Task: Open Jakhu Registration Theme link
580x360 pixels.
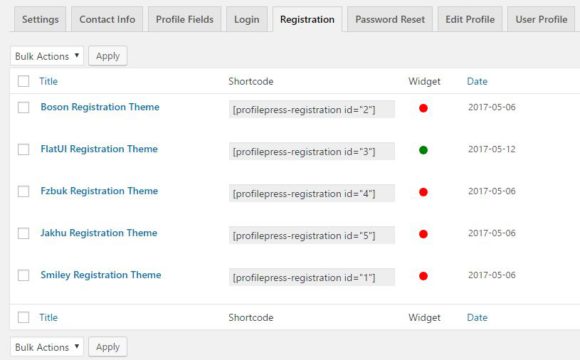Action: 99,233
